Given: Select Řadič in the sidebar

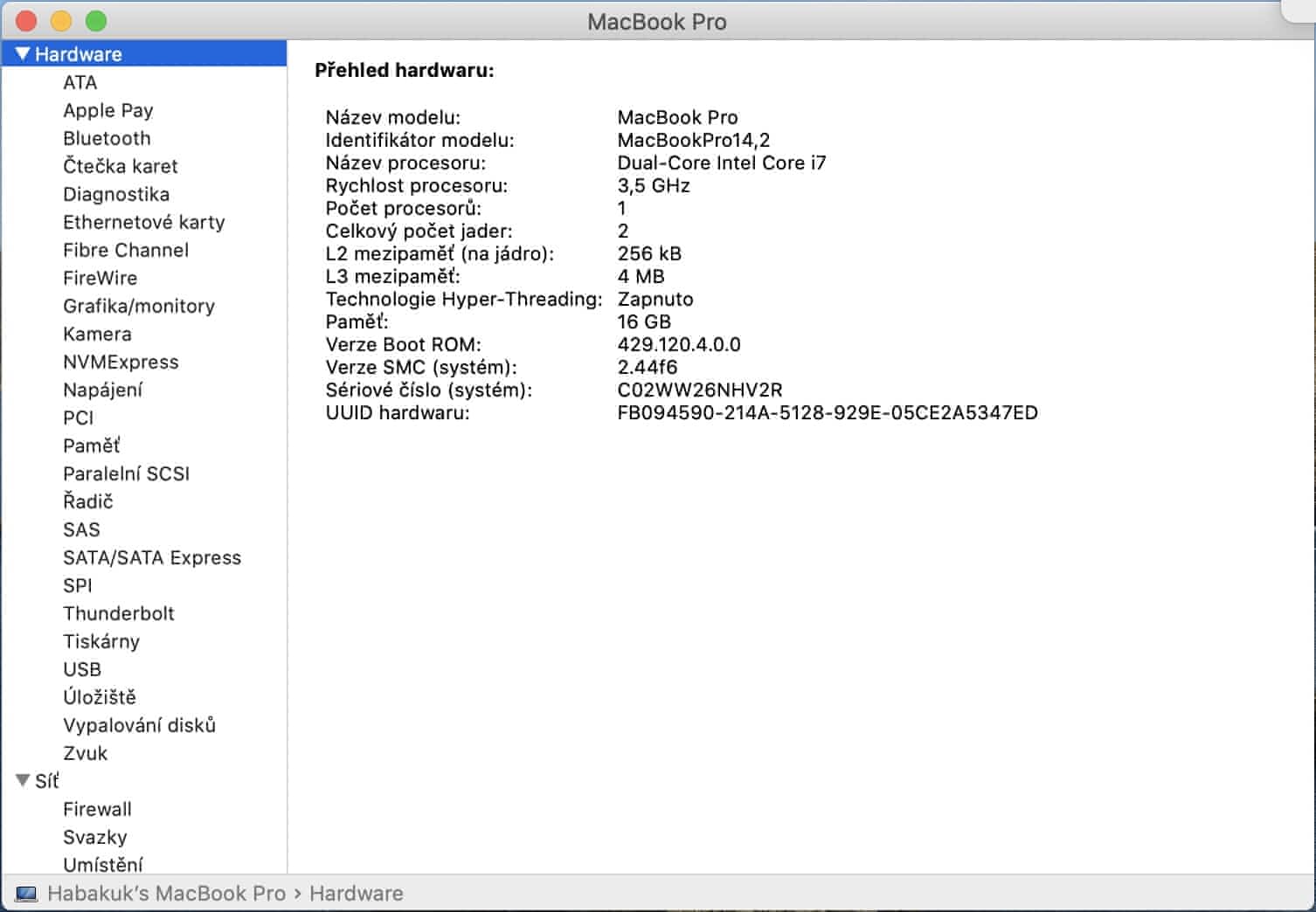Looking at the screenshot, I should (x=87, y=501).
